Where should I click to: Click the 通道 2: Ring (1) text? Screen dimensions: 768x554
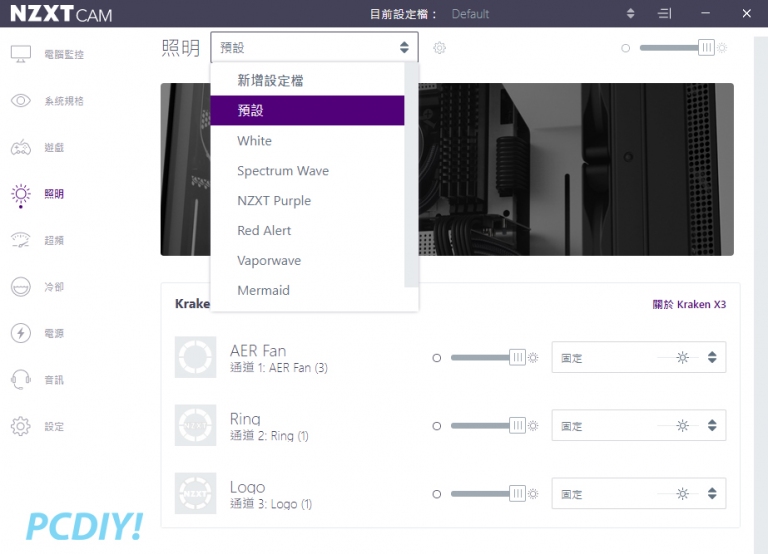pos(269,436)
